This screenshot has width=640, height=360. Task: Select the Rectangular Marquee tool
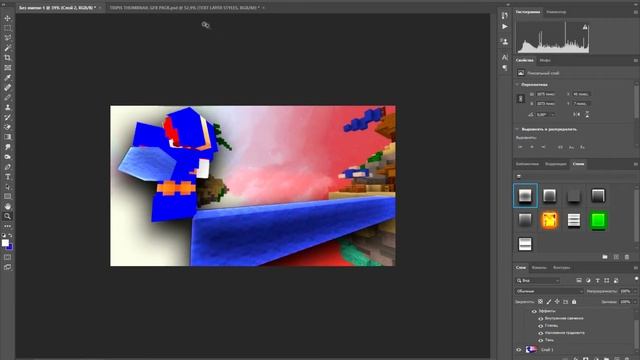7,28
